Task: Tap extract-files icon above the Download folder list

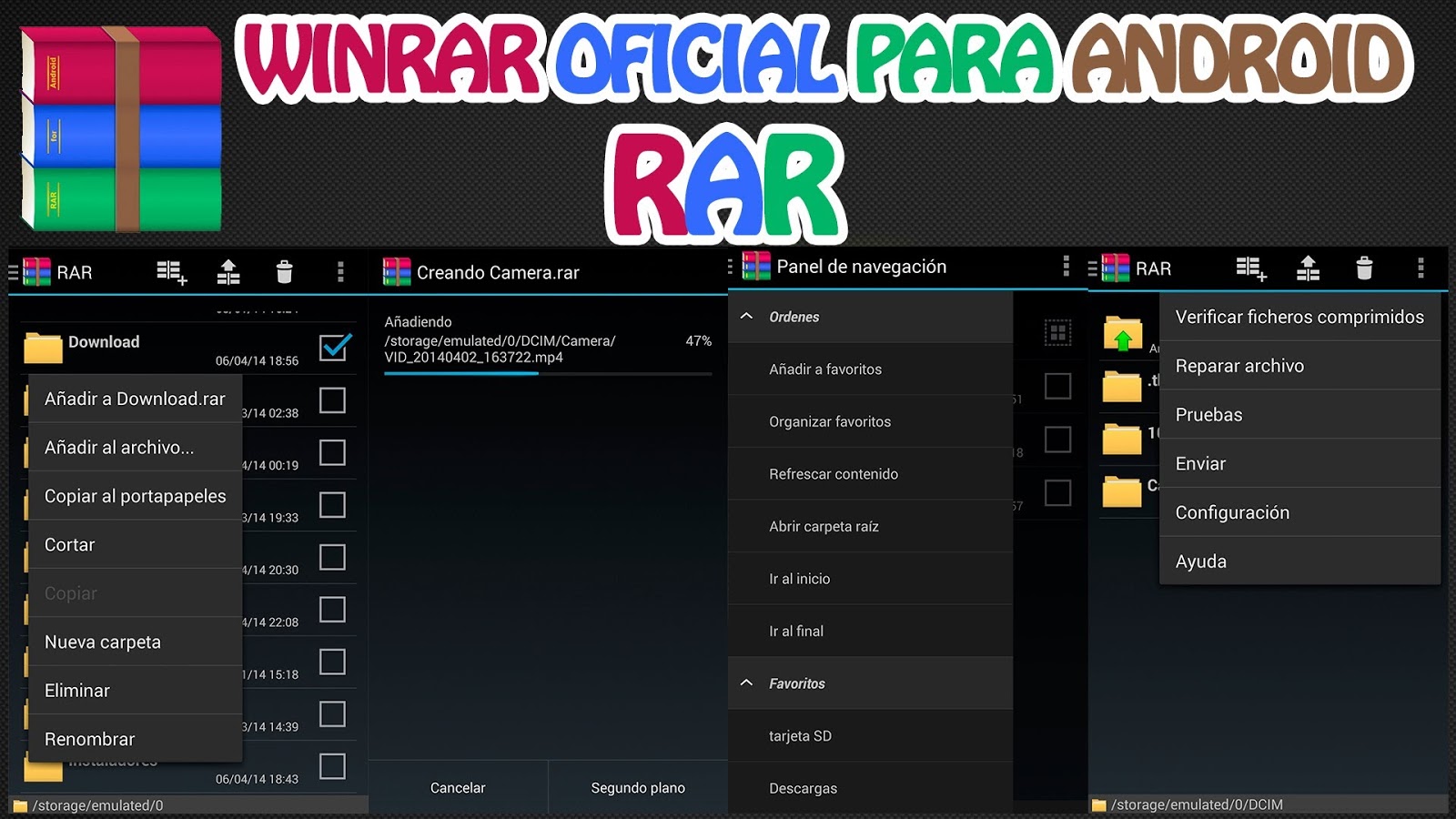Action: coord(228,272)
